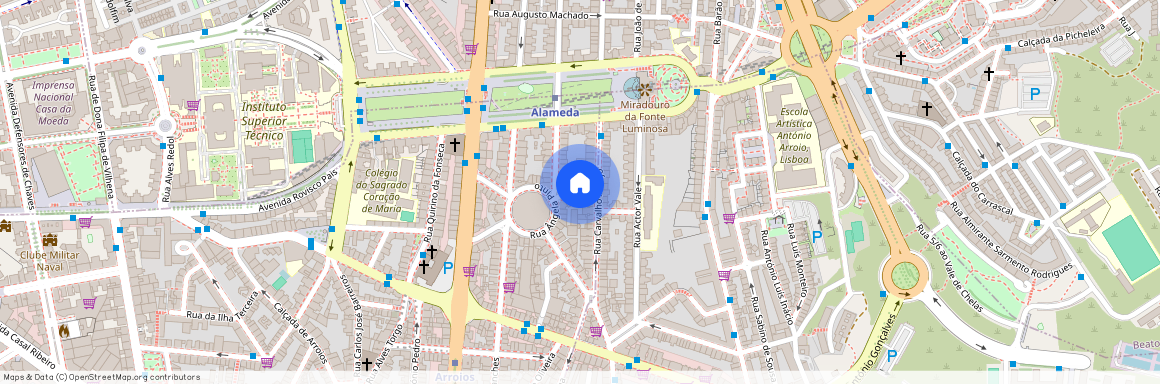This screenshot has height=384, width=1160.
Task: Select the parking P beside Rua Luís Monteiro
Action: [x=817, y=237]
